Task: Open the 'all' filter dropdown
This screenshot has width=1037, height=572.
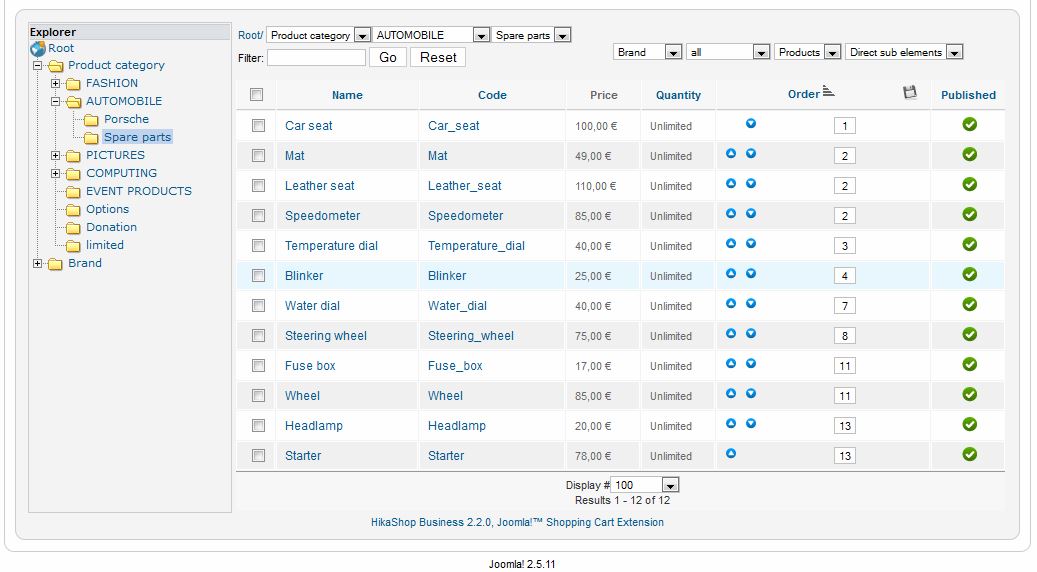Action: tap(728, 52)
